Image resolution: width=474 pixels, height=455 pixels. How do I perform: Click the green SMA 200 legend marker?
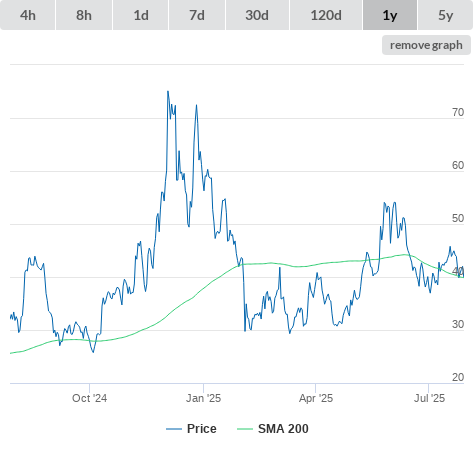(245, 429)
